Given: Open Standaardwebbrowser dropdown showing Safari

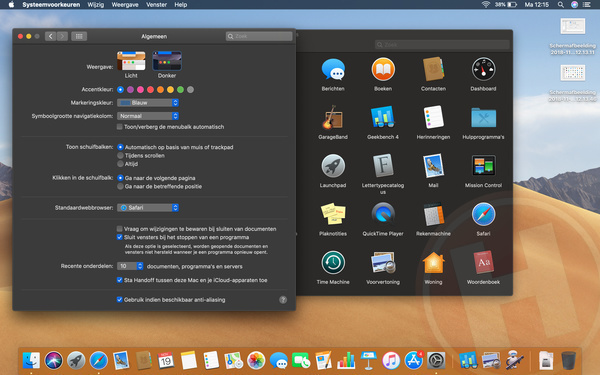Looking at the screenshot, I should [148, 208].
